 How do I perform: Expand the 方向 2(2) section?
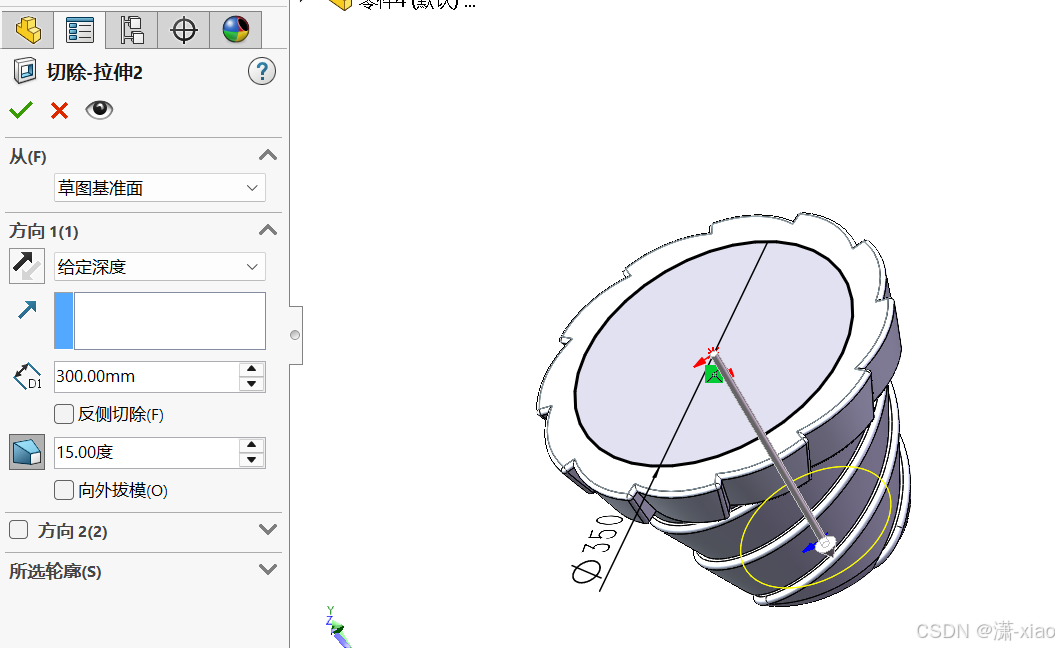coord(268,529)
